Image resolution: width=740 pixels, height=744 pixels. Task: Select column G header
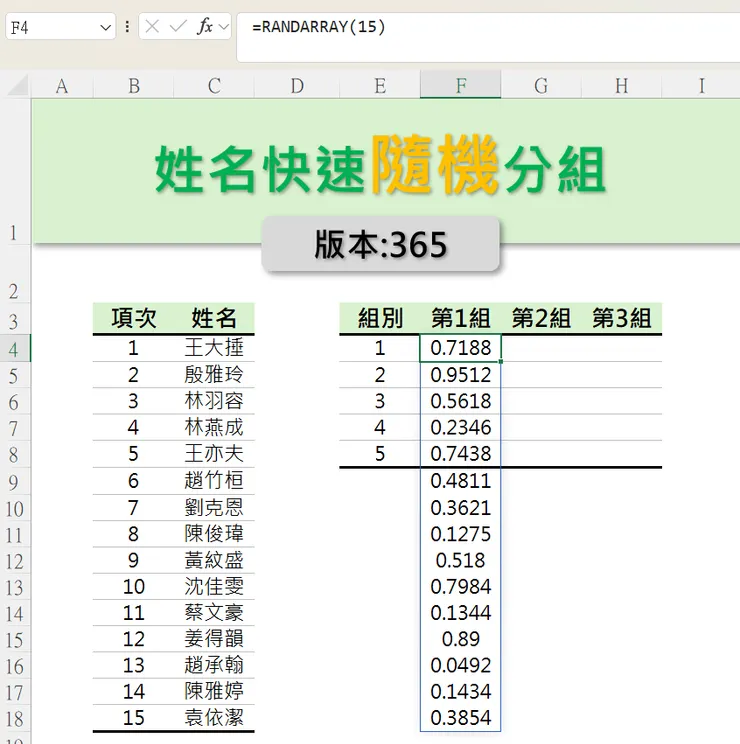tap(541, 86)
